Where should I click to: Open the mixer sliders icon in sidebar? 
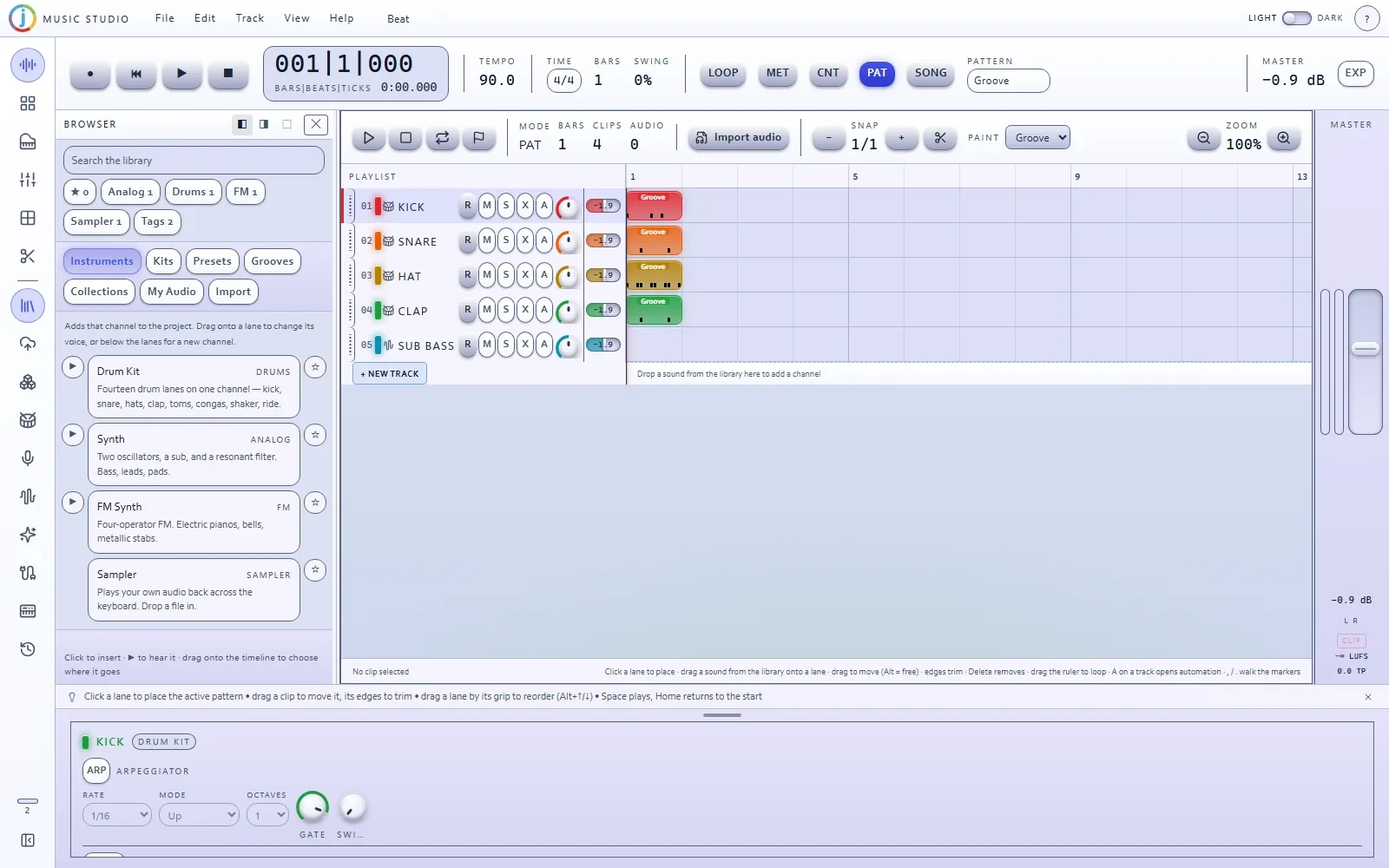pos(28,180)
